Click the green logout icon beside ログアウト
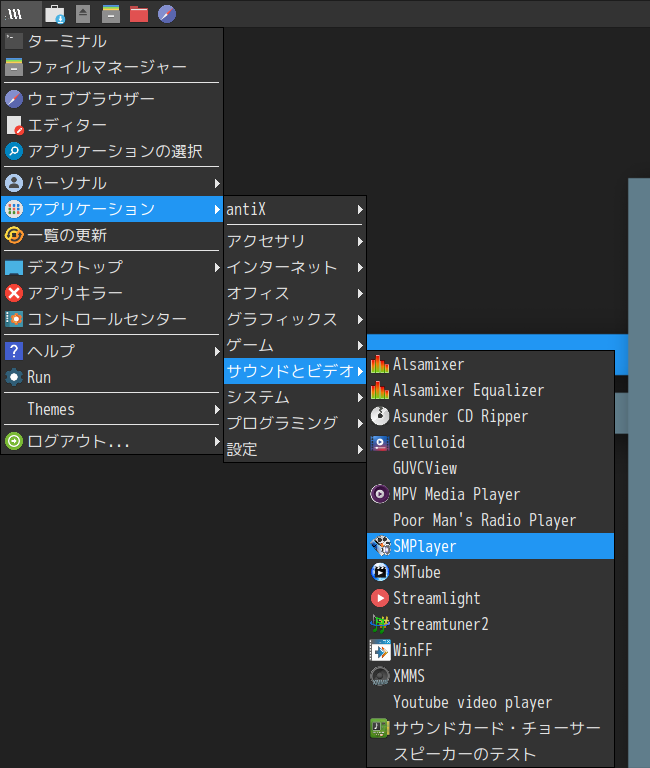Viewport: 650px width, 768px height. coord(14,441)
